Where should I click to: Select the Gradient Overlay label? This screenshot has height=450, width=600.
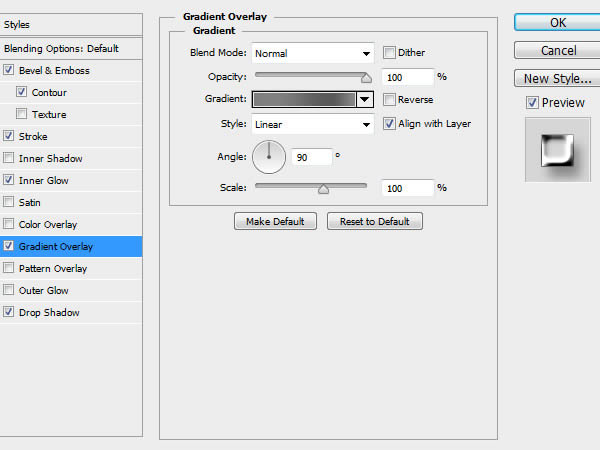(55, 246)
